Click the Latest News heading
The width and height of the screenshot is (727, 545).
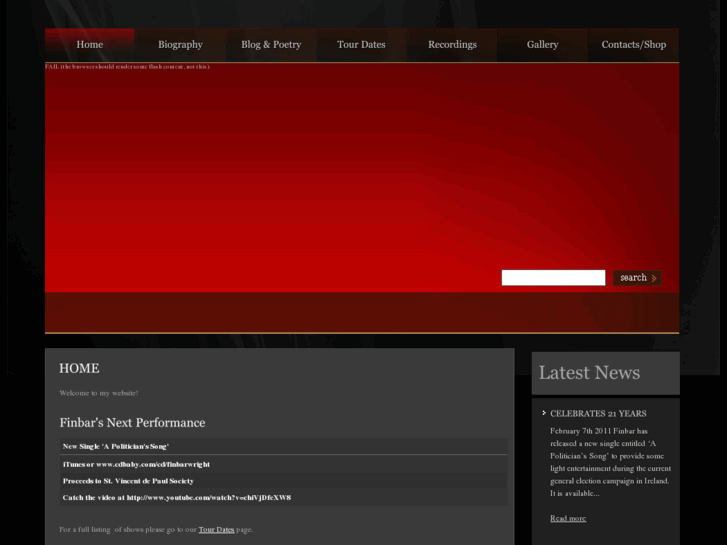point(589,372)
